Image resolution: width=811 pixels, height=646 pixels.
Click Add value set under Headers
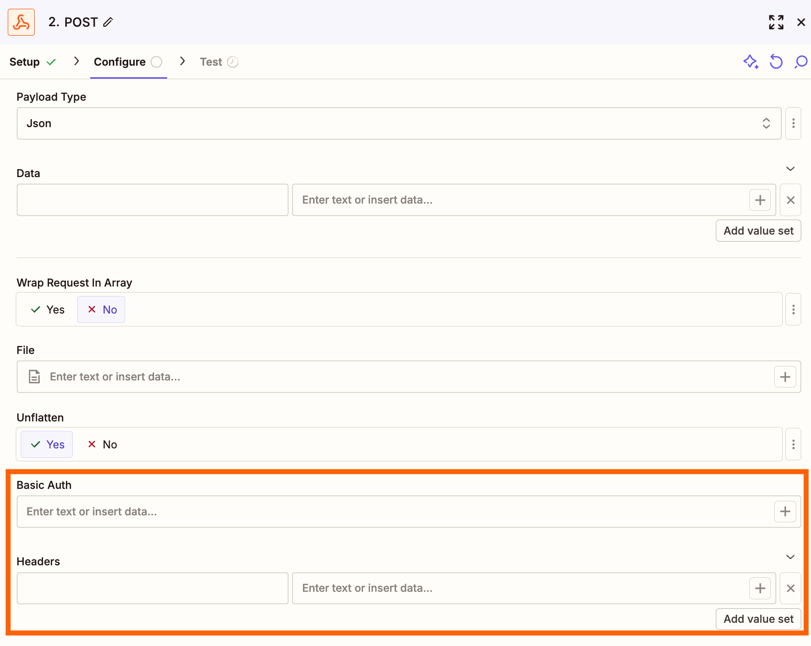pos(758,619)
